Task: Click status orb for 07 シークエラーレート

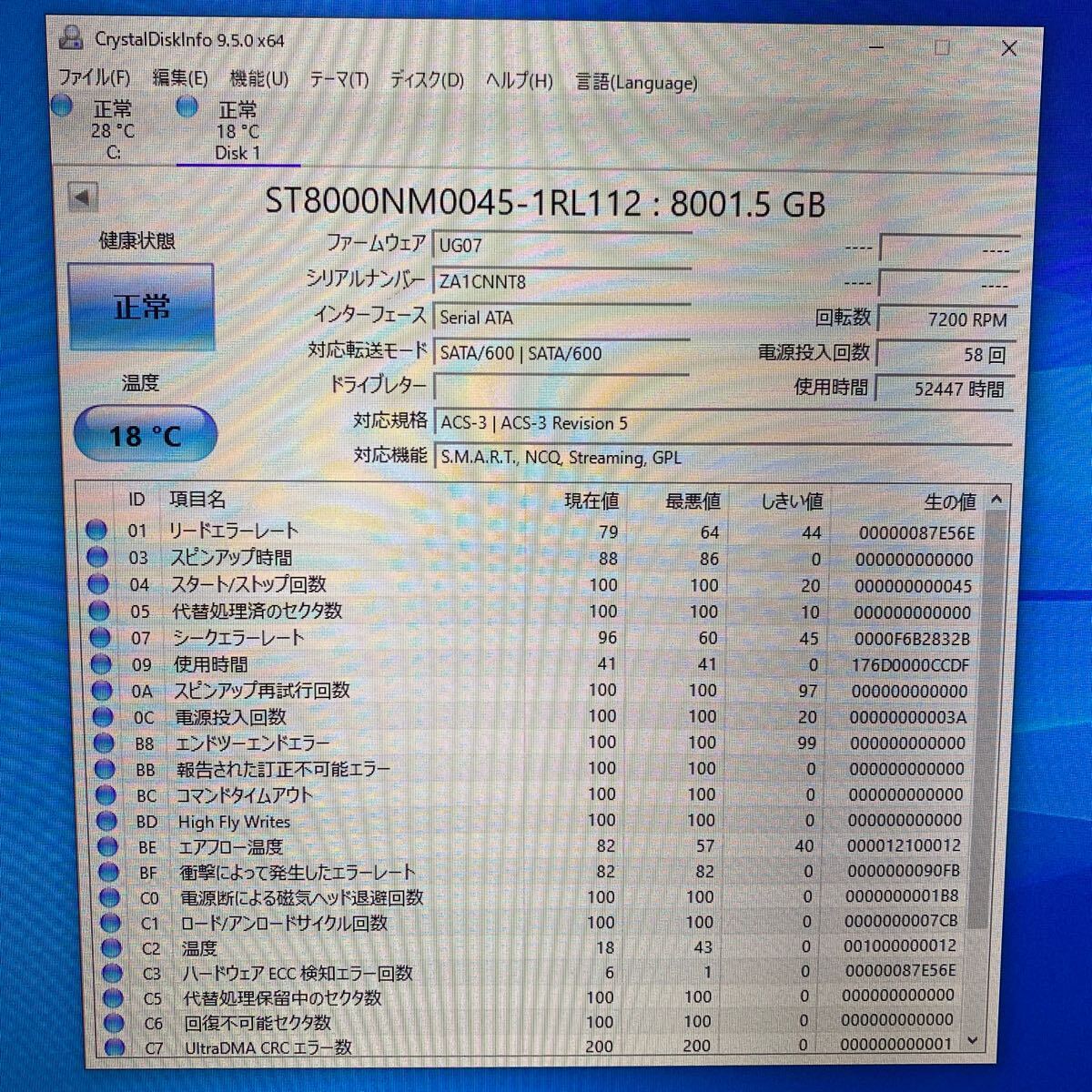Action: [100, 637]
